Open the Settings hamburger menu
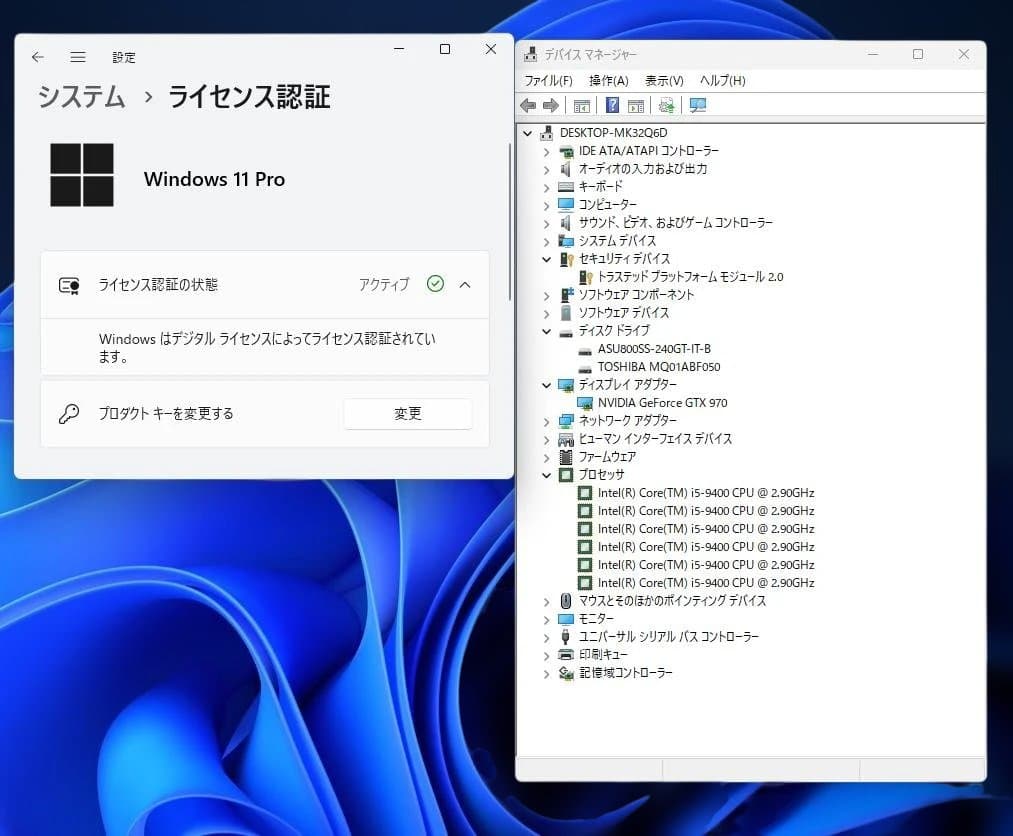Viewport: 1013px width, 836px height. (x=78, y=57)
